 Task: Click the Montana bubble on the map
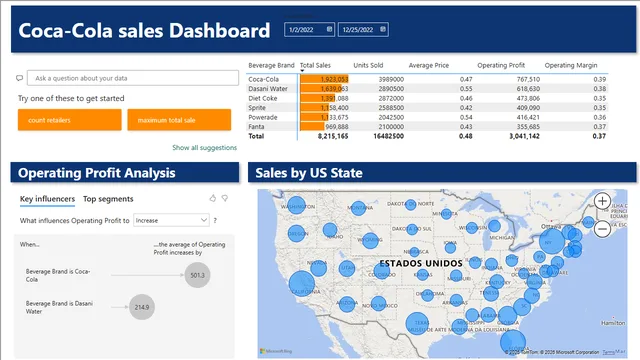tap(358, 208)
